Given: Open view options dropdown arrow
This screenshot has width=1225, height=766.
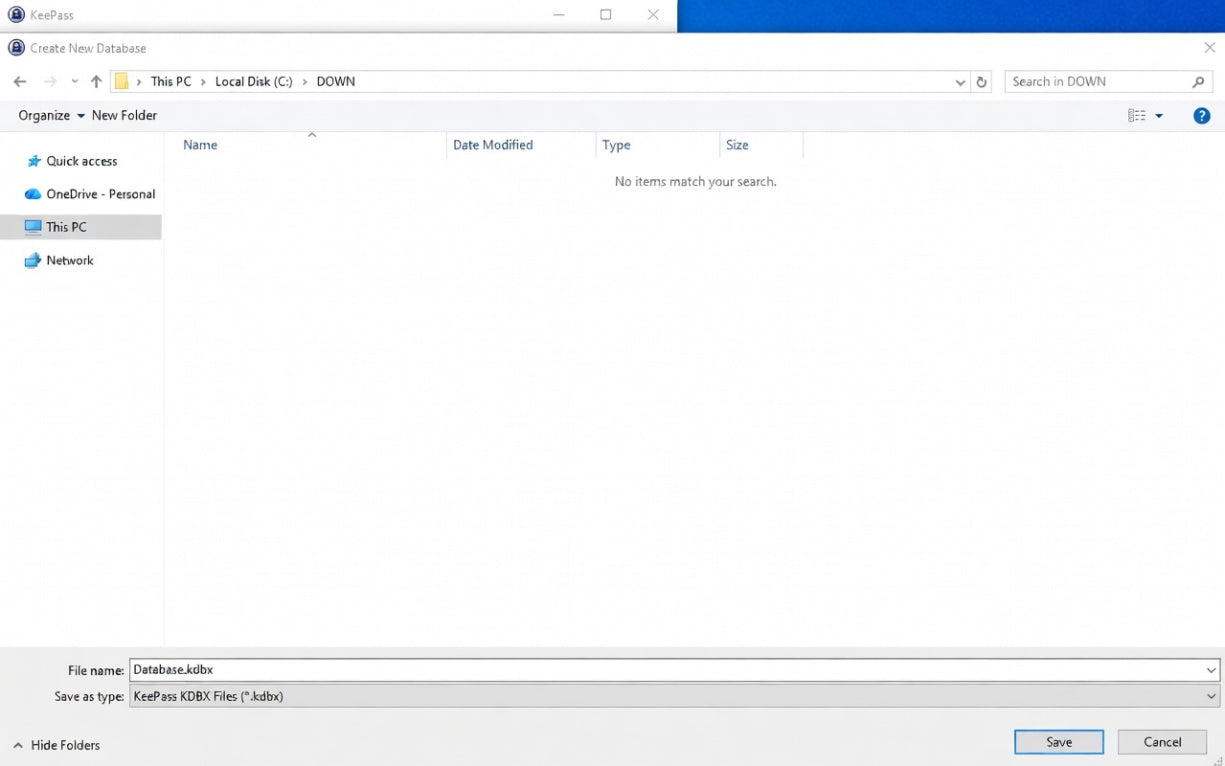Looking at the screenshot, I should pyautogui.click(x=1159, y=116).
